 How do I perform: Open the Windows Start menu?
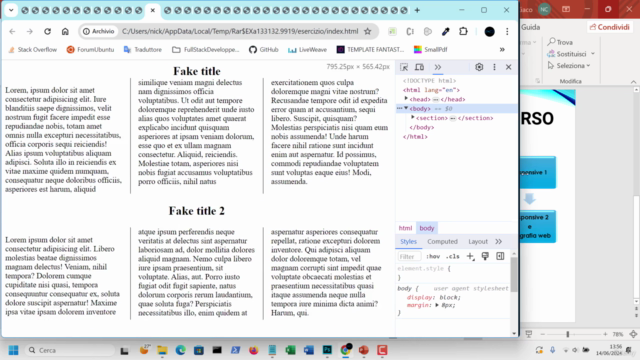pyautogui.click(x=13, y=350)
